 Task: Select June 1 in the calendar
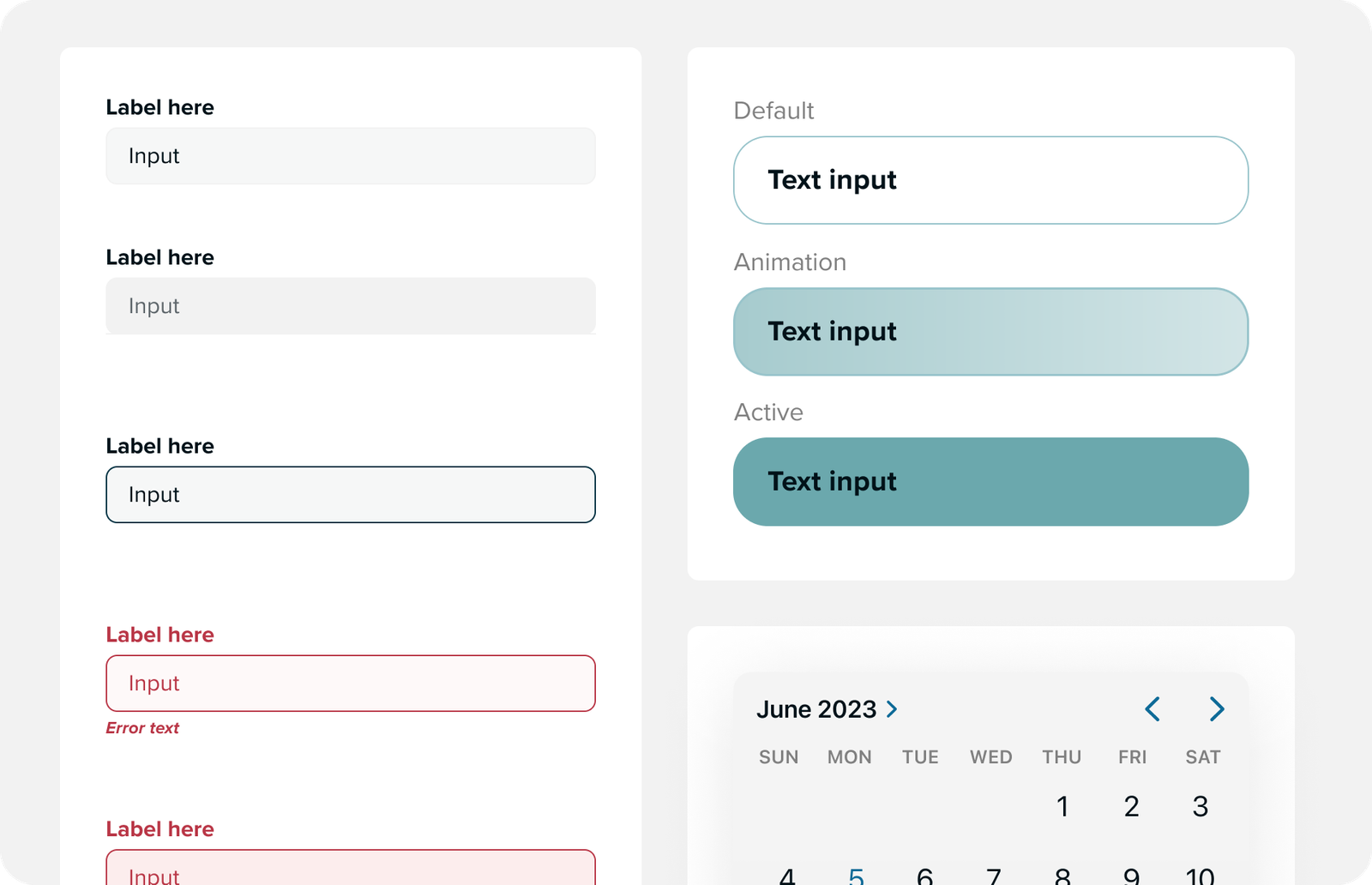[x=1062, y=806]
